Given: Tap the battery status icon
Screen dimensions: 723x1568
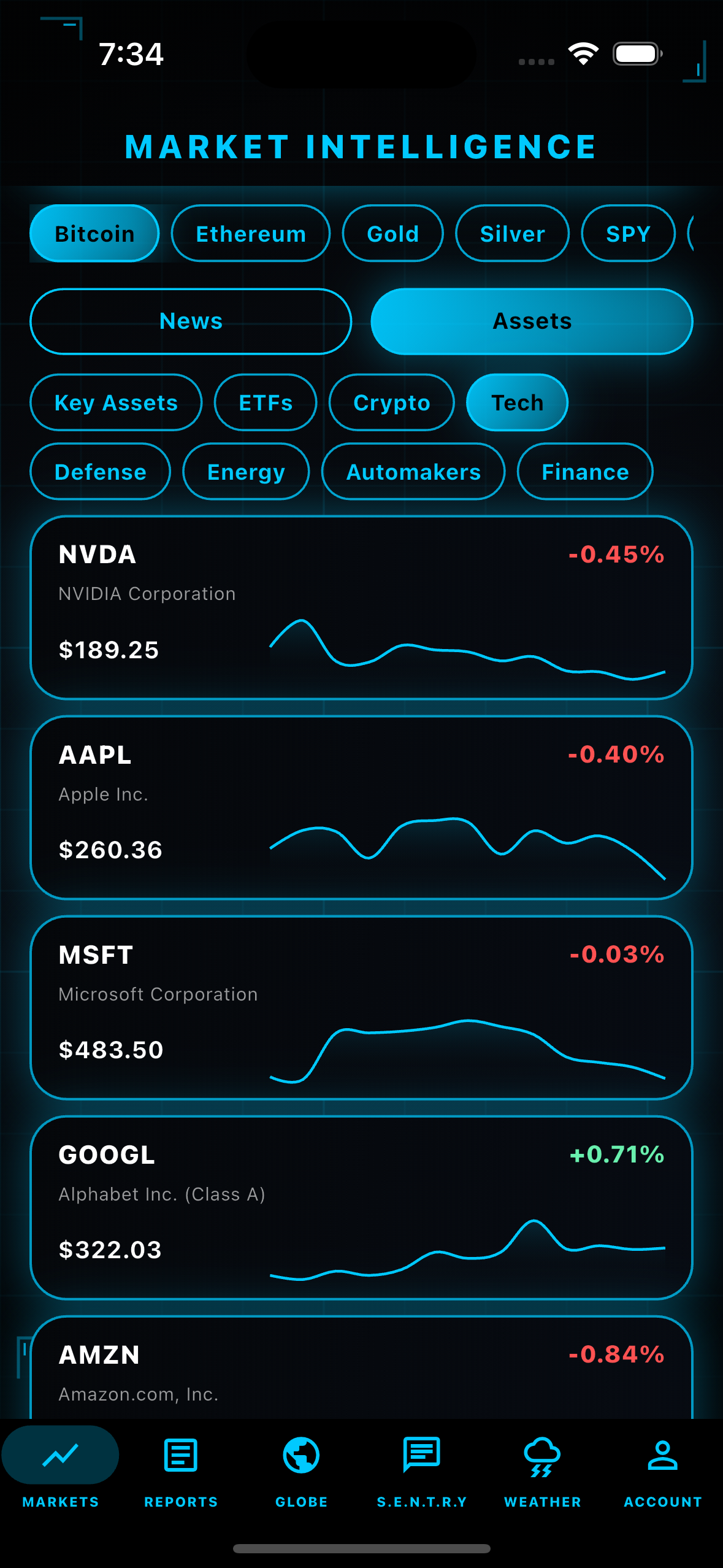Looking at the screenshot, I should tap(637, 54).
